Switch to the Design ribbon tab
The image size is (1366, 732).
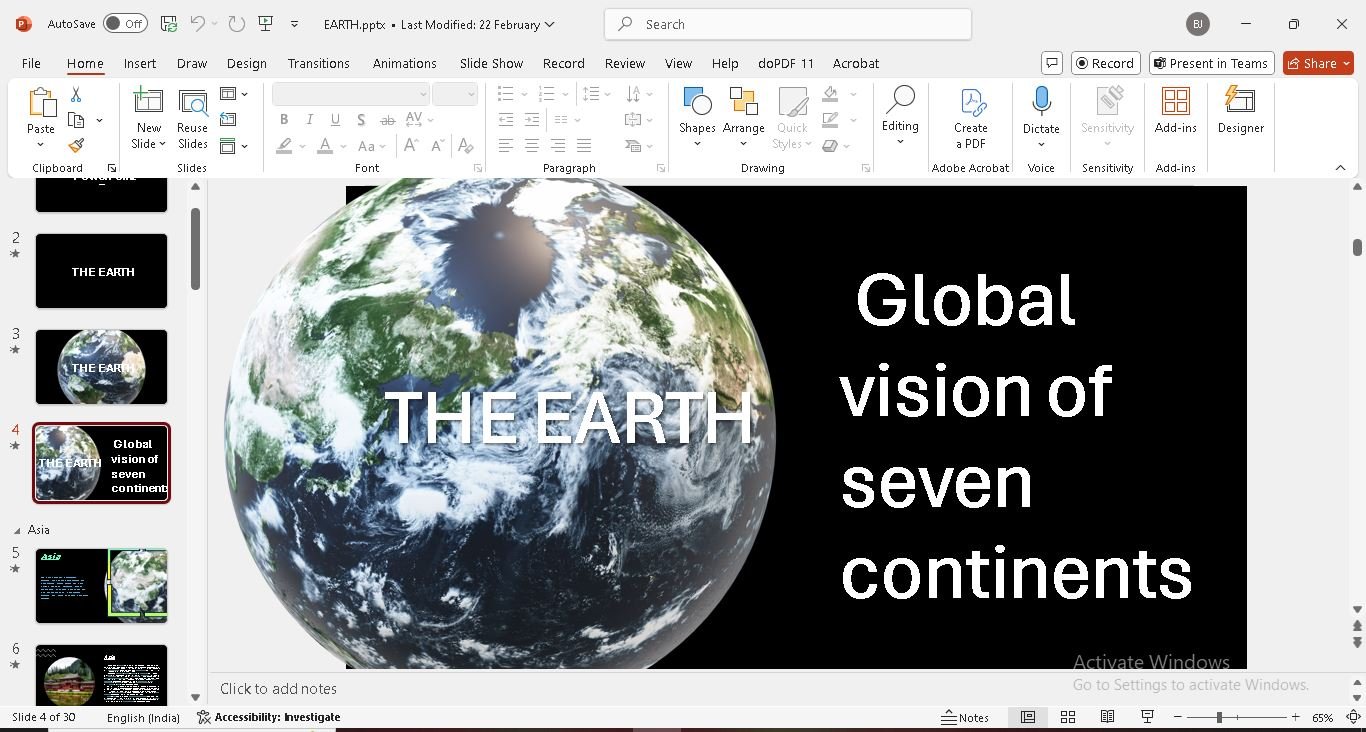[x=246, y=63]
